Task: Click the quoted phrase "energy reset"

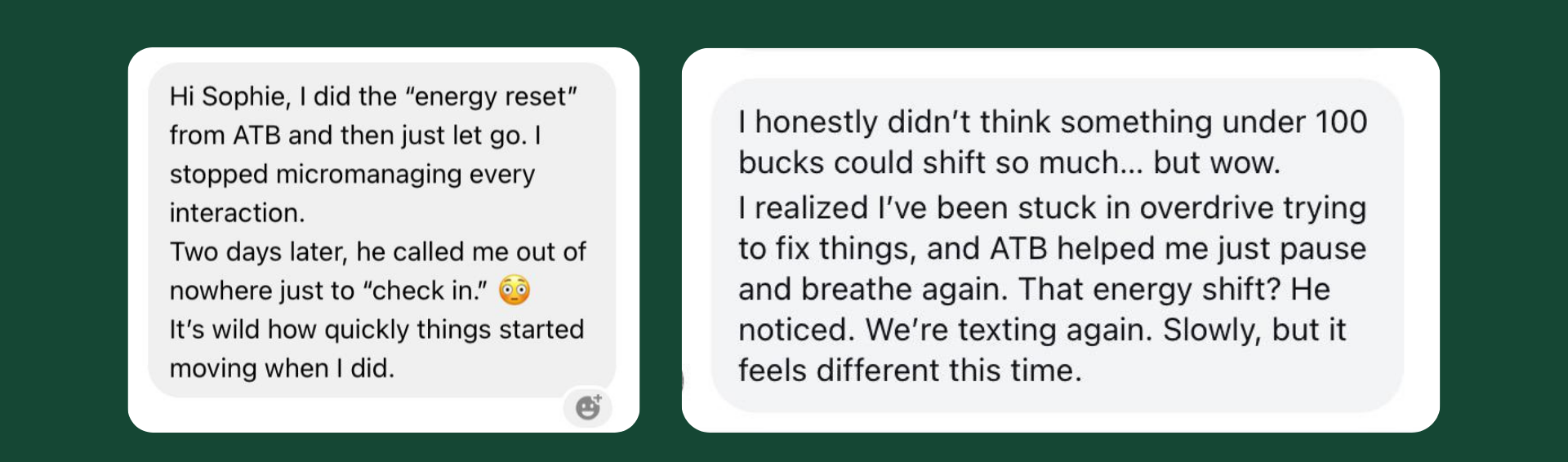Action: coord(496,97)
